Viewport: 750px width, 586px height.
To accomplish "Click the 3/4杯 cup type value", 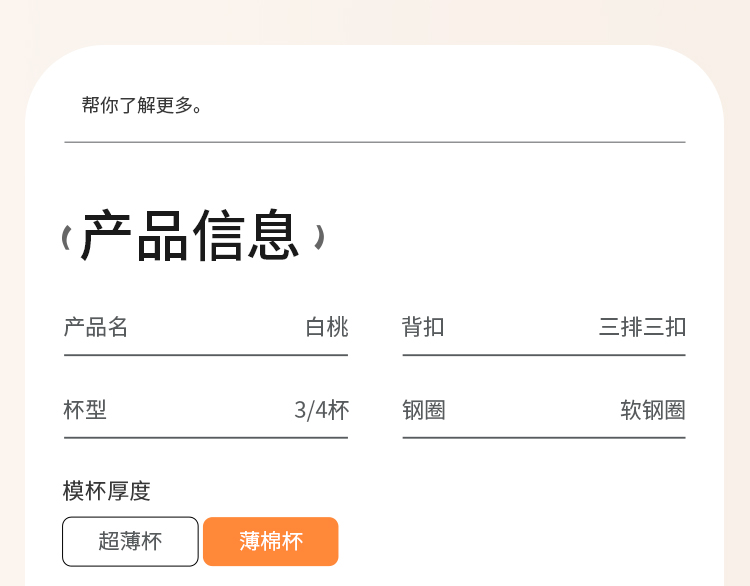I will tap(321, 410).
